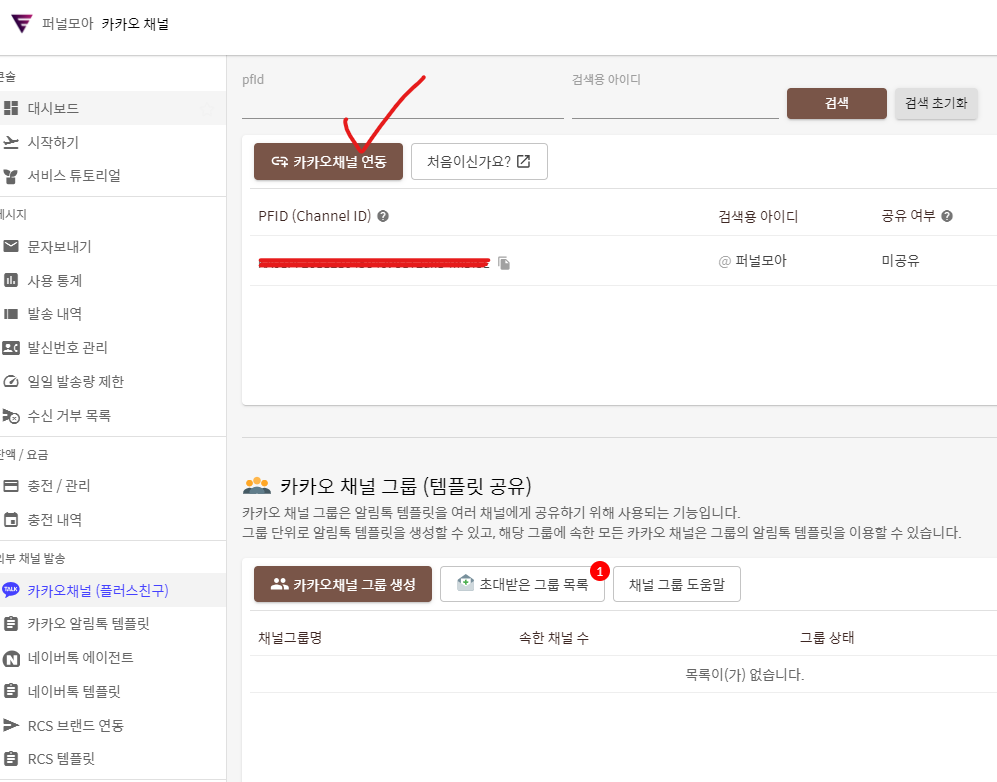This screenshot has width=997, height=782.
Task: Click the 그룹 상태 column header
Action: 827,638
